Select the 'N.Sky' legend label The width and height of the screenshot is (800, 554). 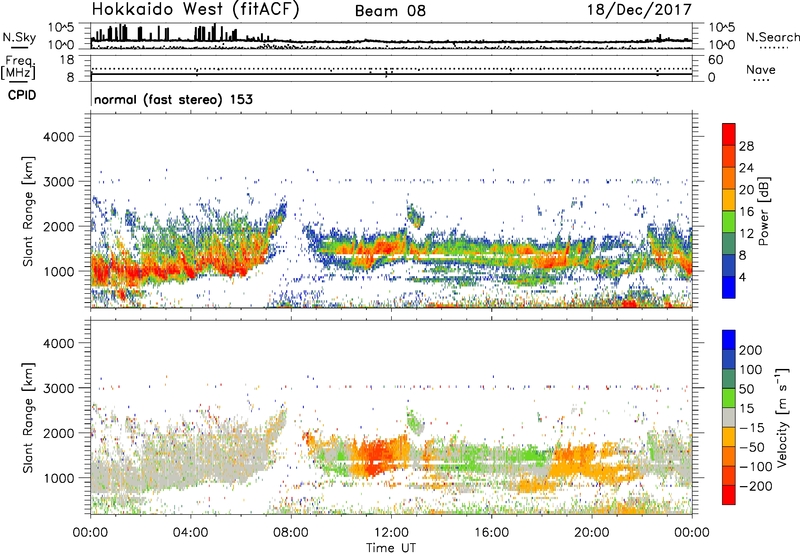coord(19,37)
